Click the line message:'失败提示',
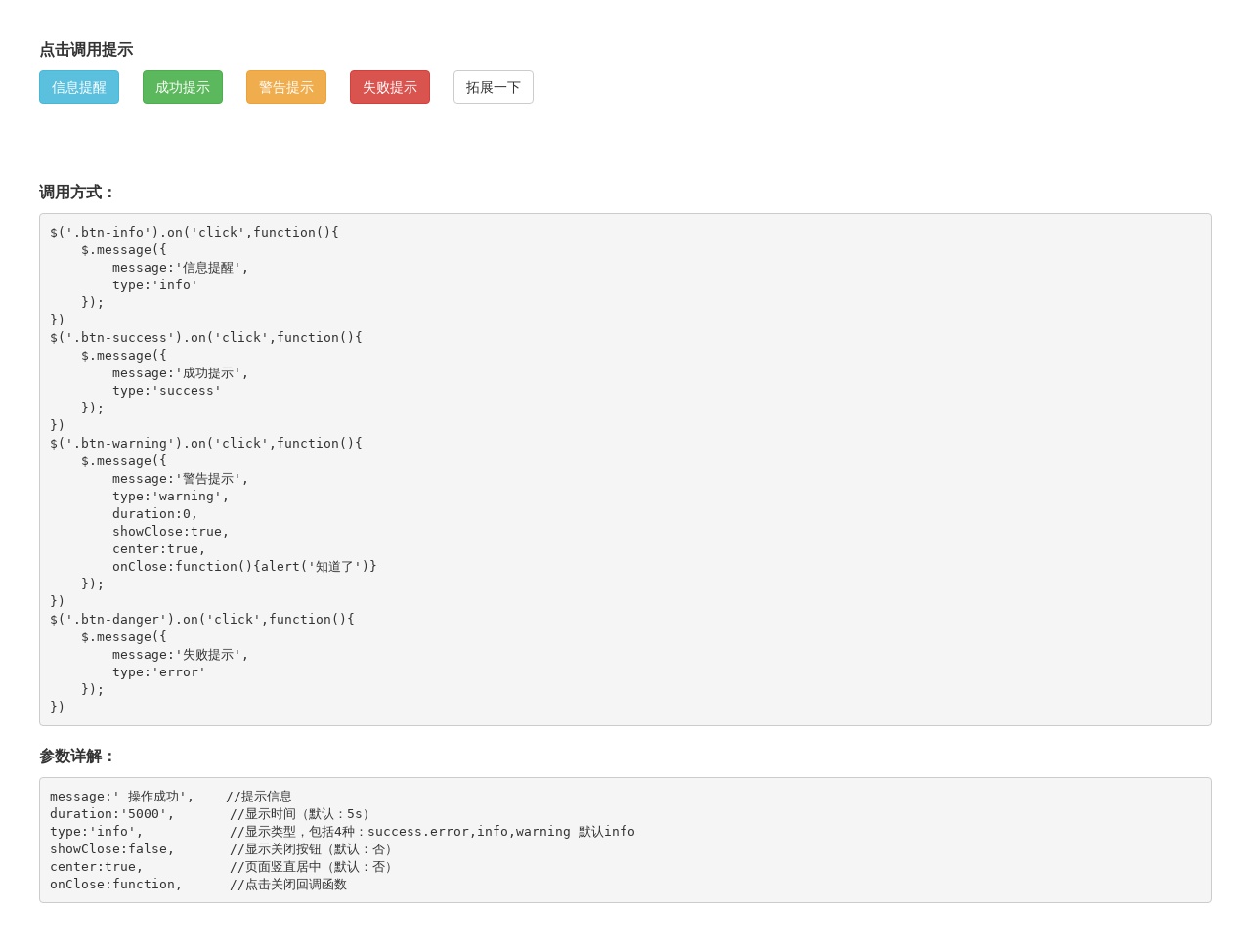 click(x=181, y=655)
